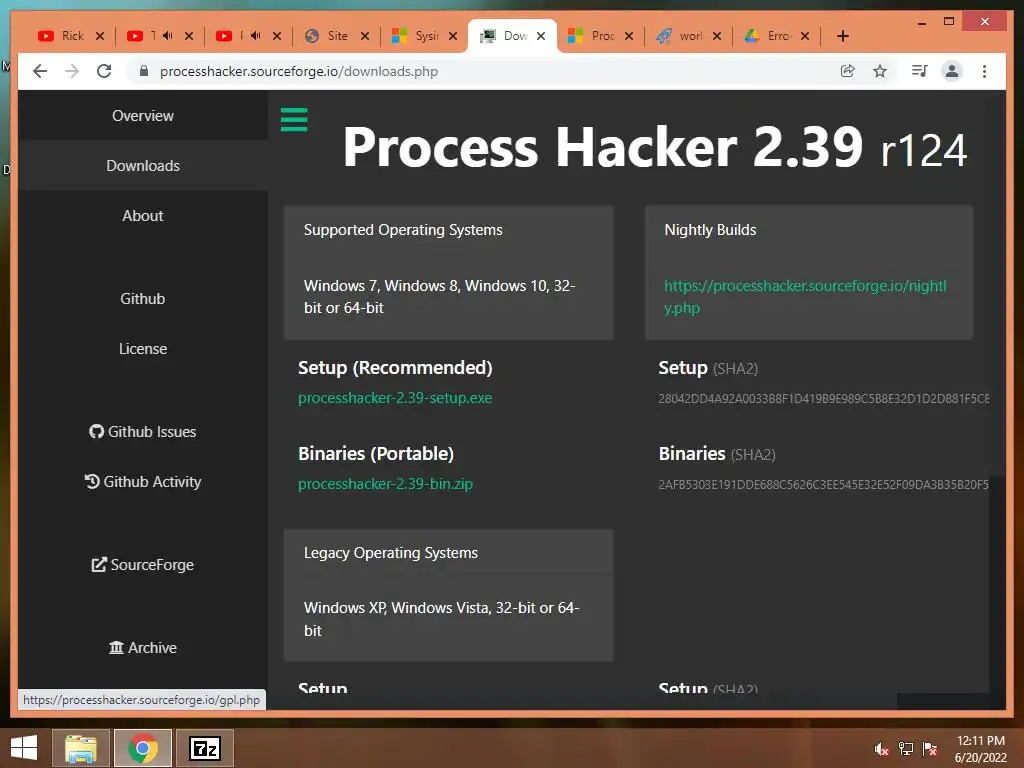Click the share page icon in address bar
1024x768 pixels.
(x=848, y=71)
